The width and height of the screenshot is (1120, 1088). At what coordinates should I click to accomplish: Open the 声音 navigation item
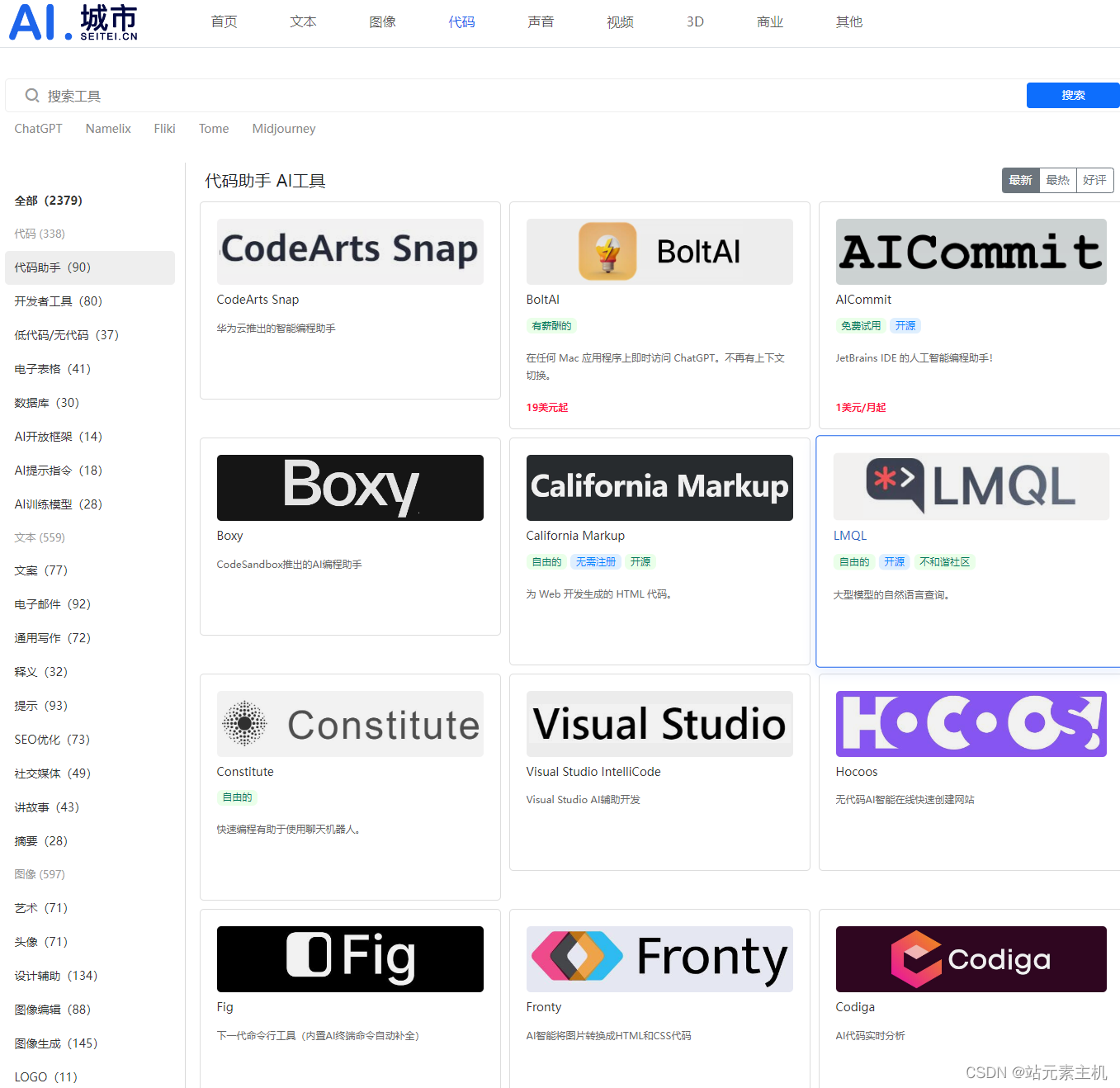click(x=541, y=22)
